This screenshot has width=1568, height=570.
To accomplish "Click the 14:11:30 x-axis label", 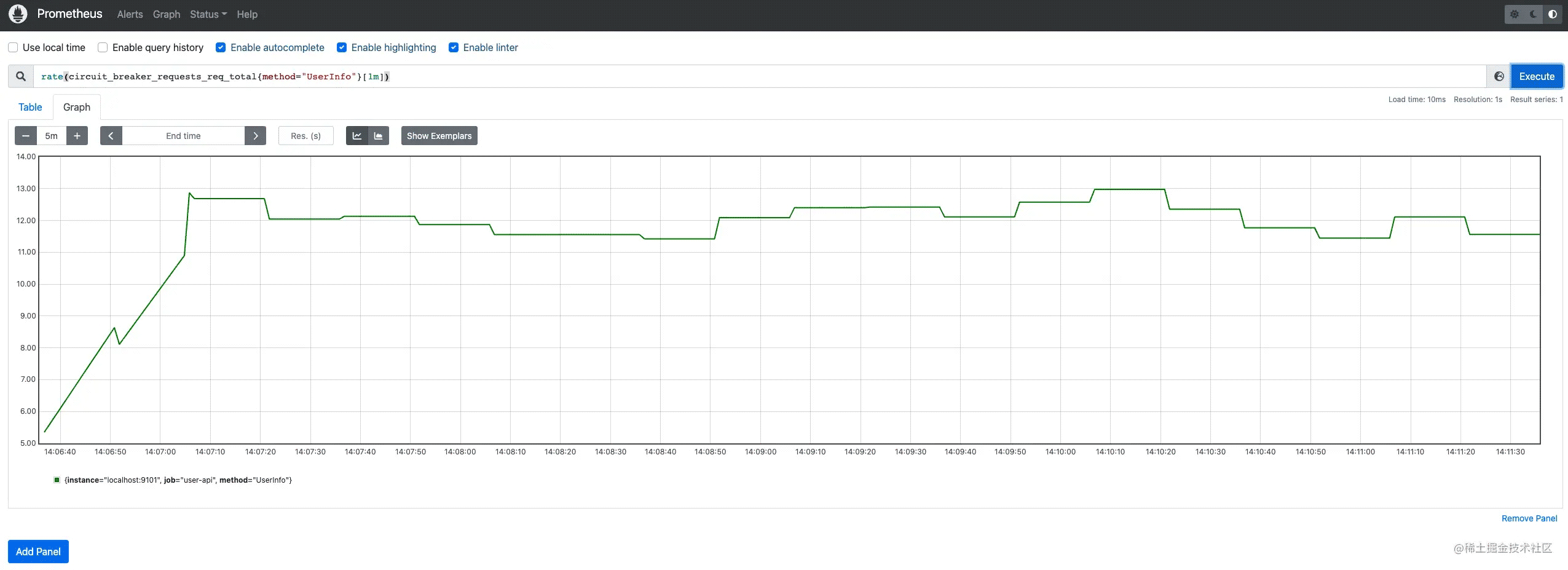I will coord(1510,451).
